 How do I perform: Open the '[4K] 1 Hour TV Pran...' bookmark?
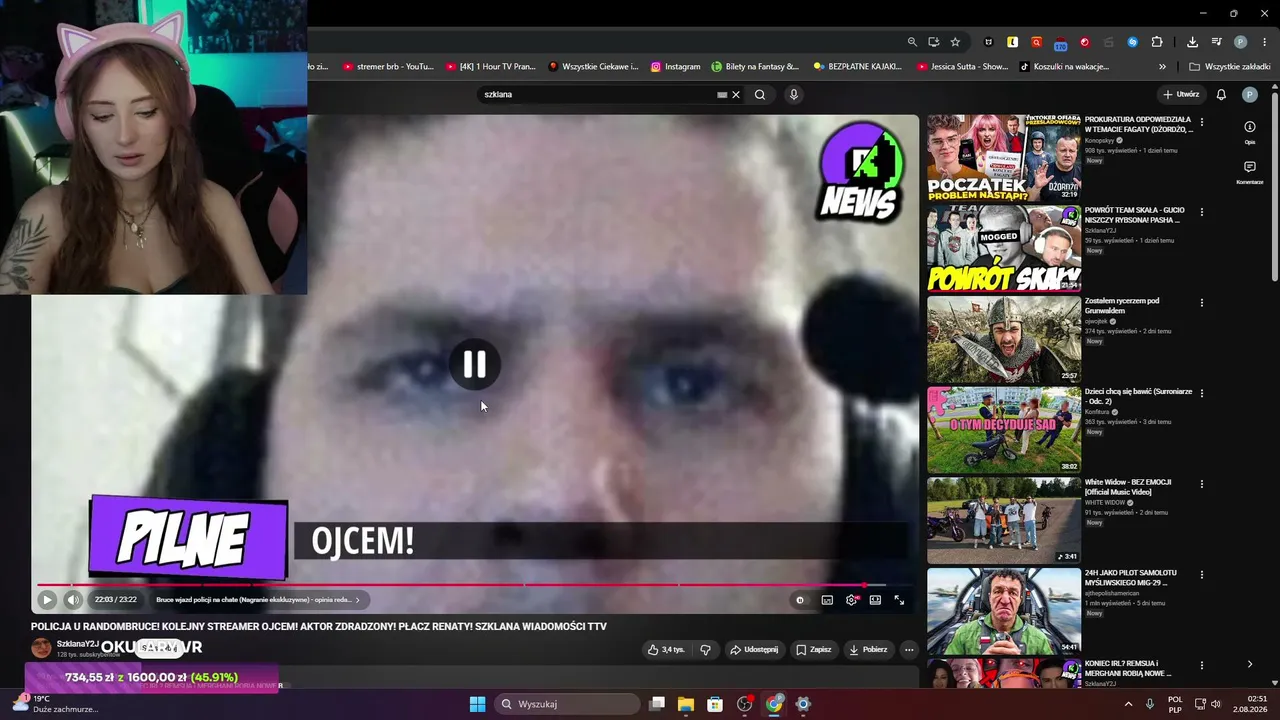[x=492, y=67]
